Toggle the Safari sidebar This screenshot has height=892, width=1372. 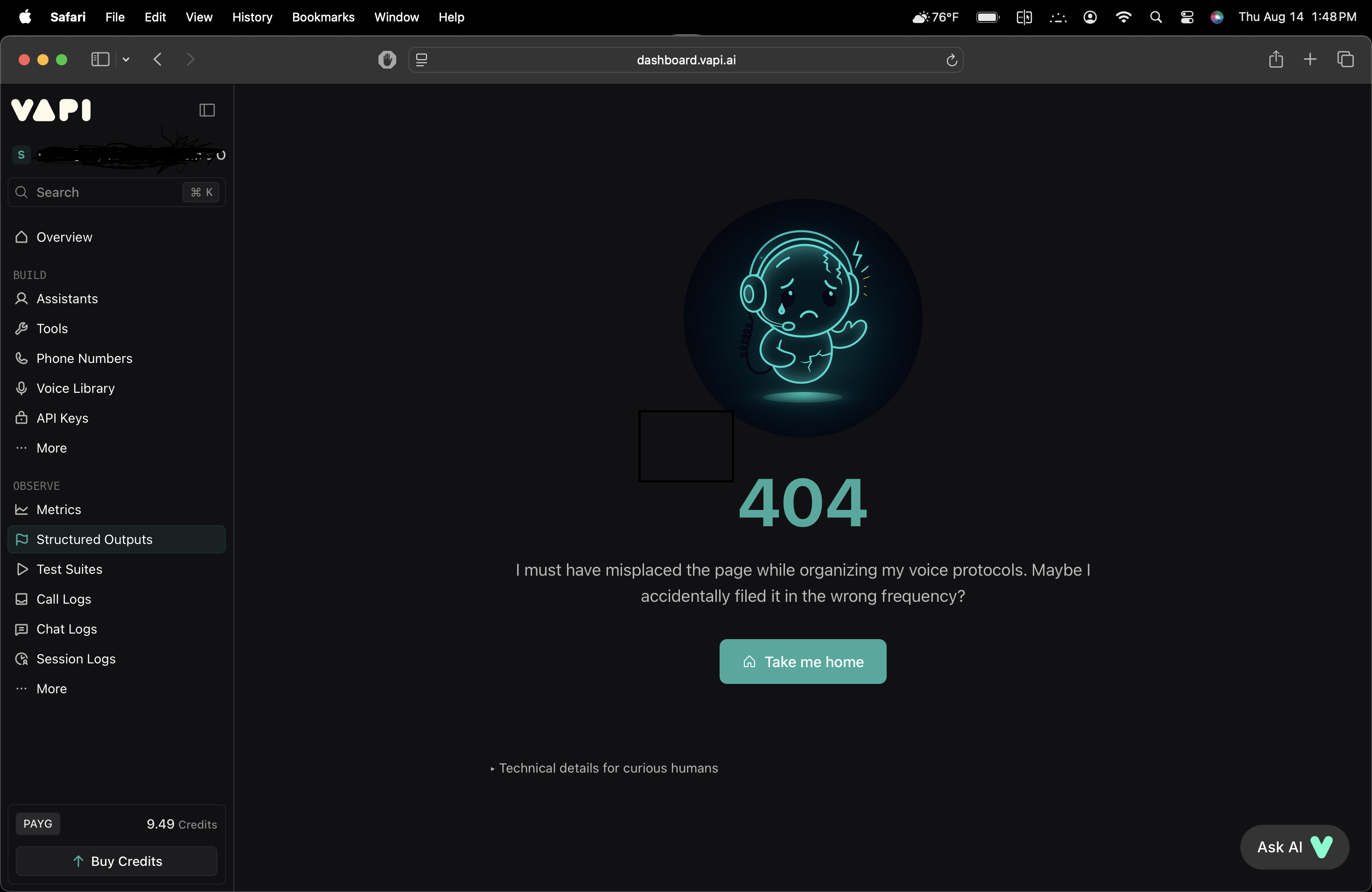(x=99, y=59)
